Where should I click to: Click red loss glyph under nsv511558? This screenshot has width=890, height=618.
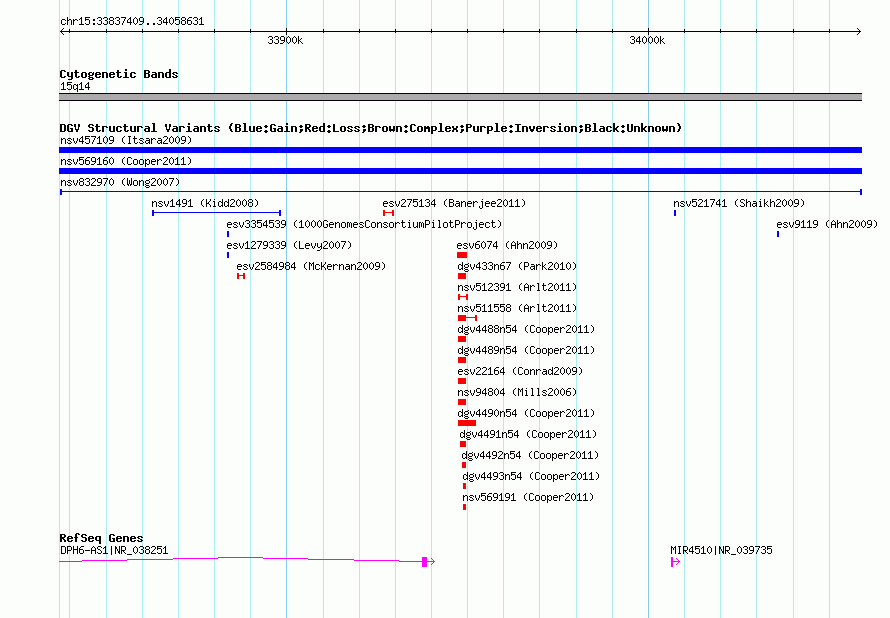tap(467, 318)
